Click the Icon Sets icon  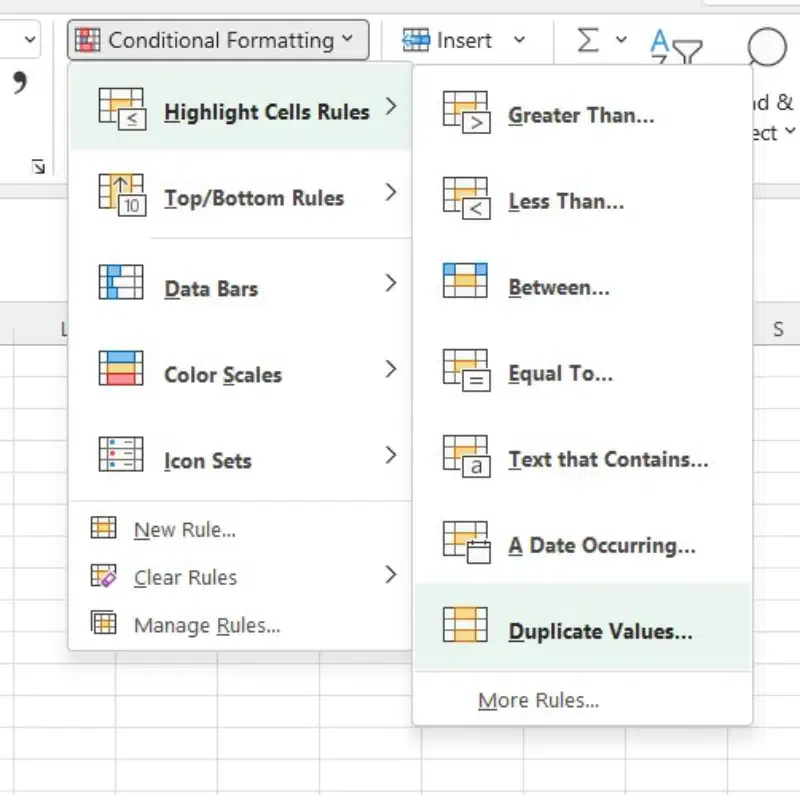[x=121, y=457]
